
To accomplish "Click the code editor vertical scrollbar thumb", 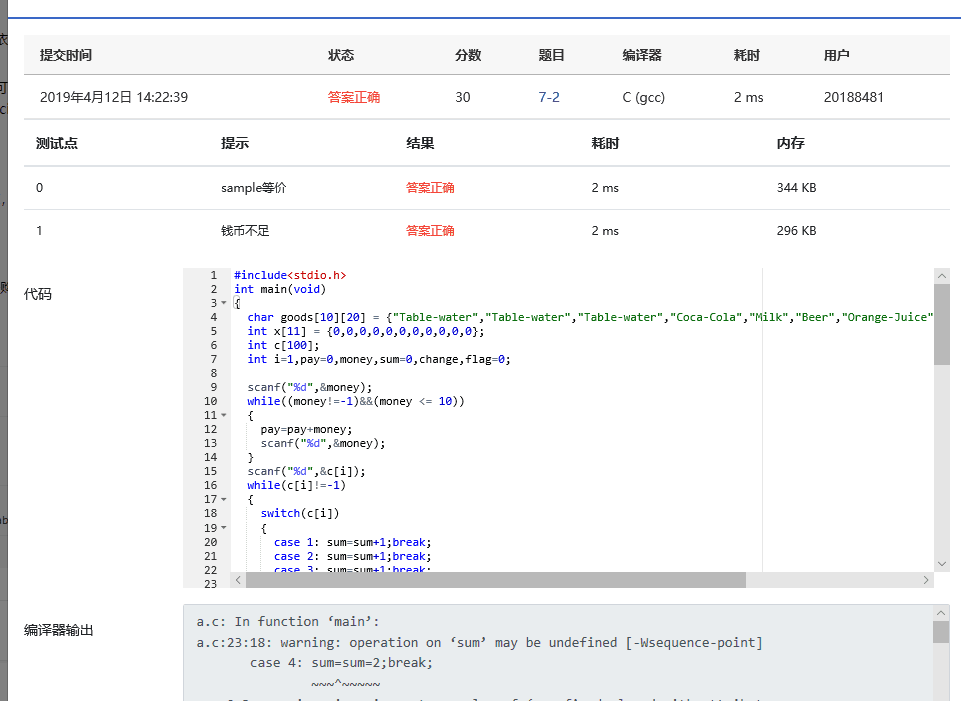I will point(941,325).
